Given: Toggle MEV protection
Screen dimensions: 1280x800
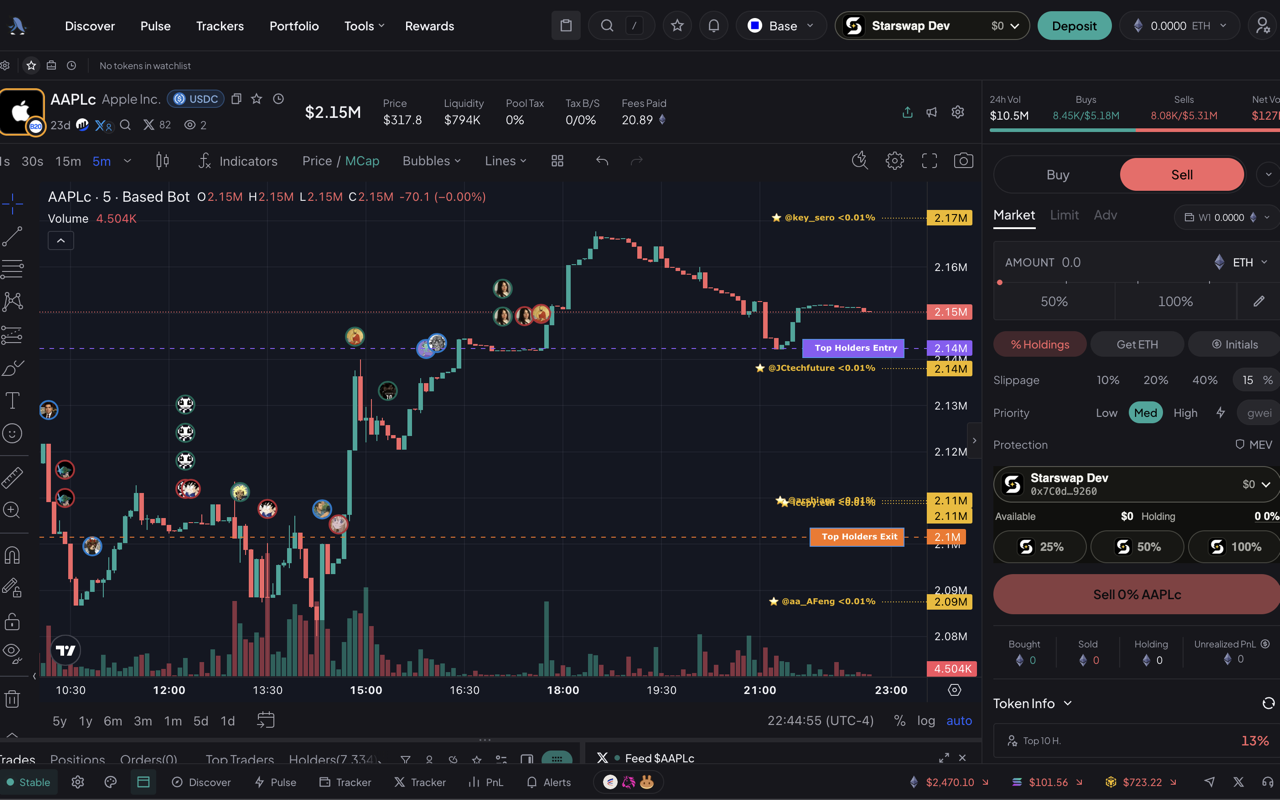Looking at the screenshot, I should [1253, 444].
